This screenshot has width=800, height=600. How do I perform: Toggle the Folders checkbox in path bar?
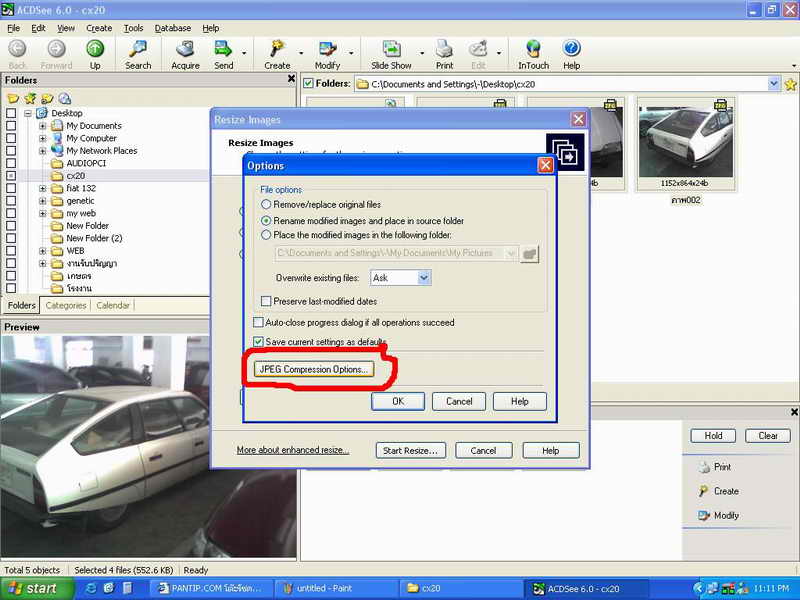click(308, 83)
